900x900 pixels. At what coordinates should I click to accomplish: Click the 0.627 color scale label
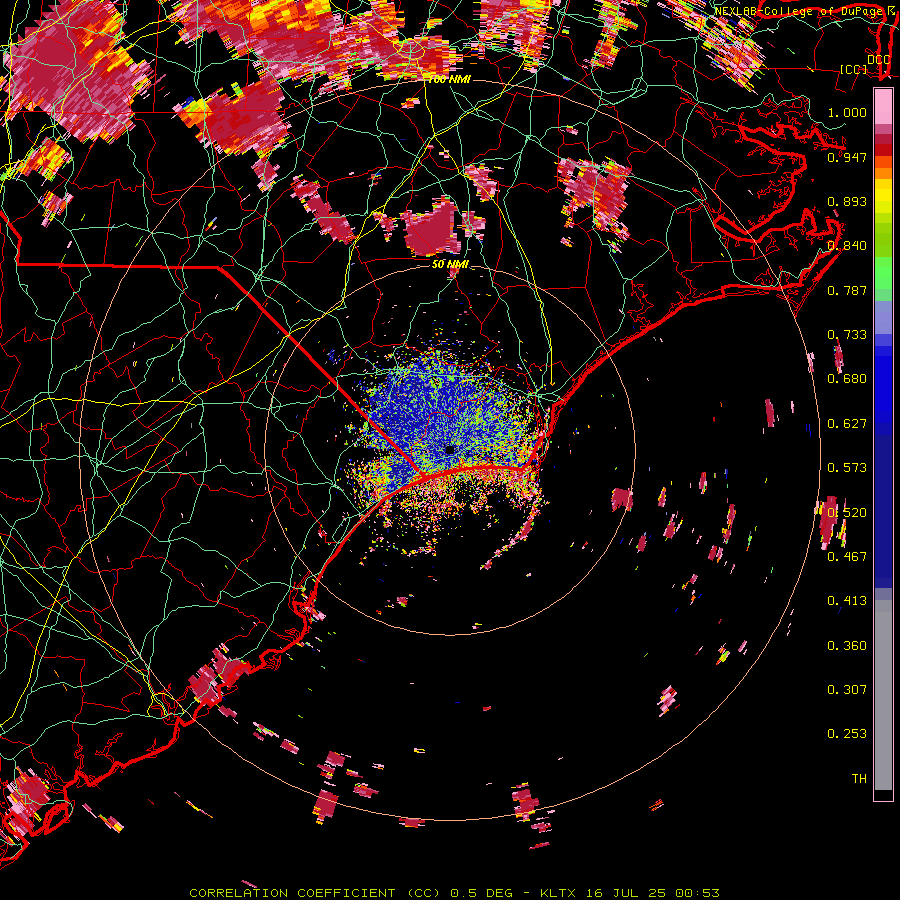(847, 424)
